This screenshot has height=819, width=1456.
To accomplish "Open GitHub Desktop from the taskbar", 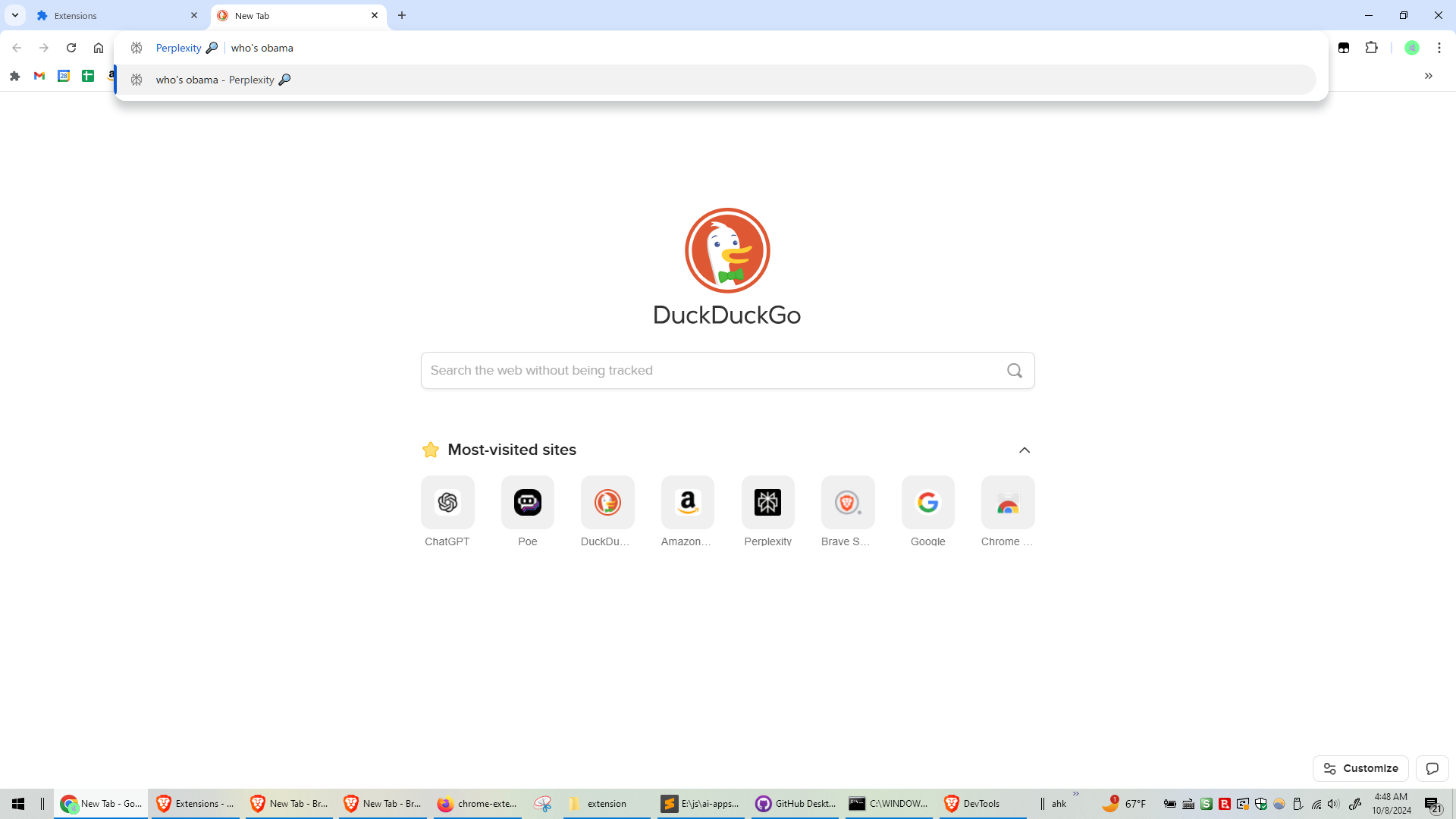I will coord(795,804).
